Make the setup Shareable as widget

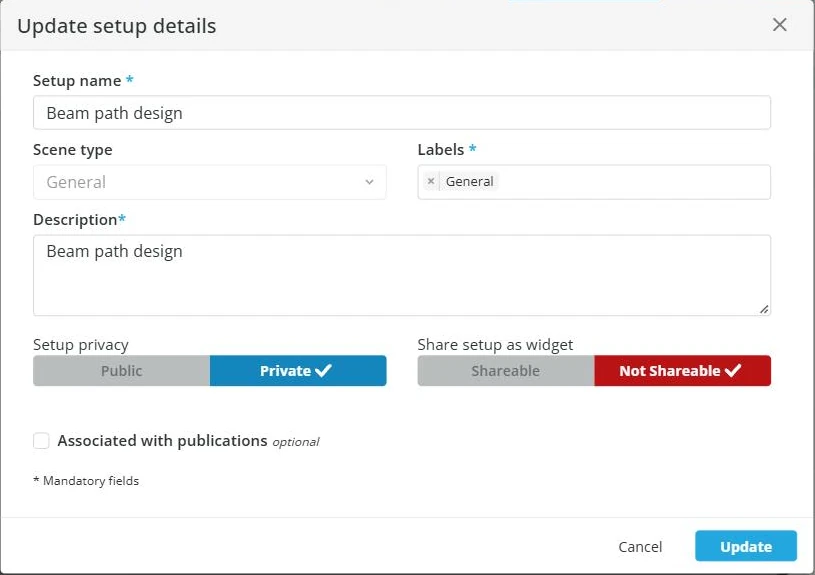(x=506, y=371)
